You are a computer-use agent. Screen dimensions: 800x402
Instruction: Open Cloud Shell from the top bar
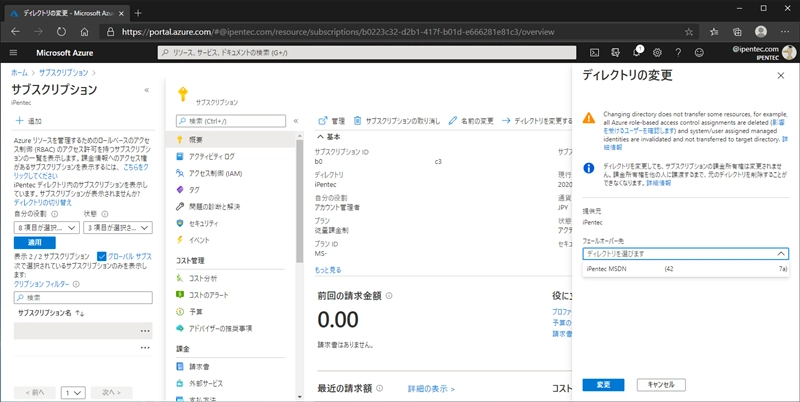pyautogui.click(x=594, y=52)
